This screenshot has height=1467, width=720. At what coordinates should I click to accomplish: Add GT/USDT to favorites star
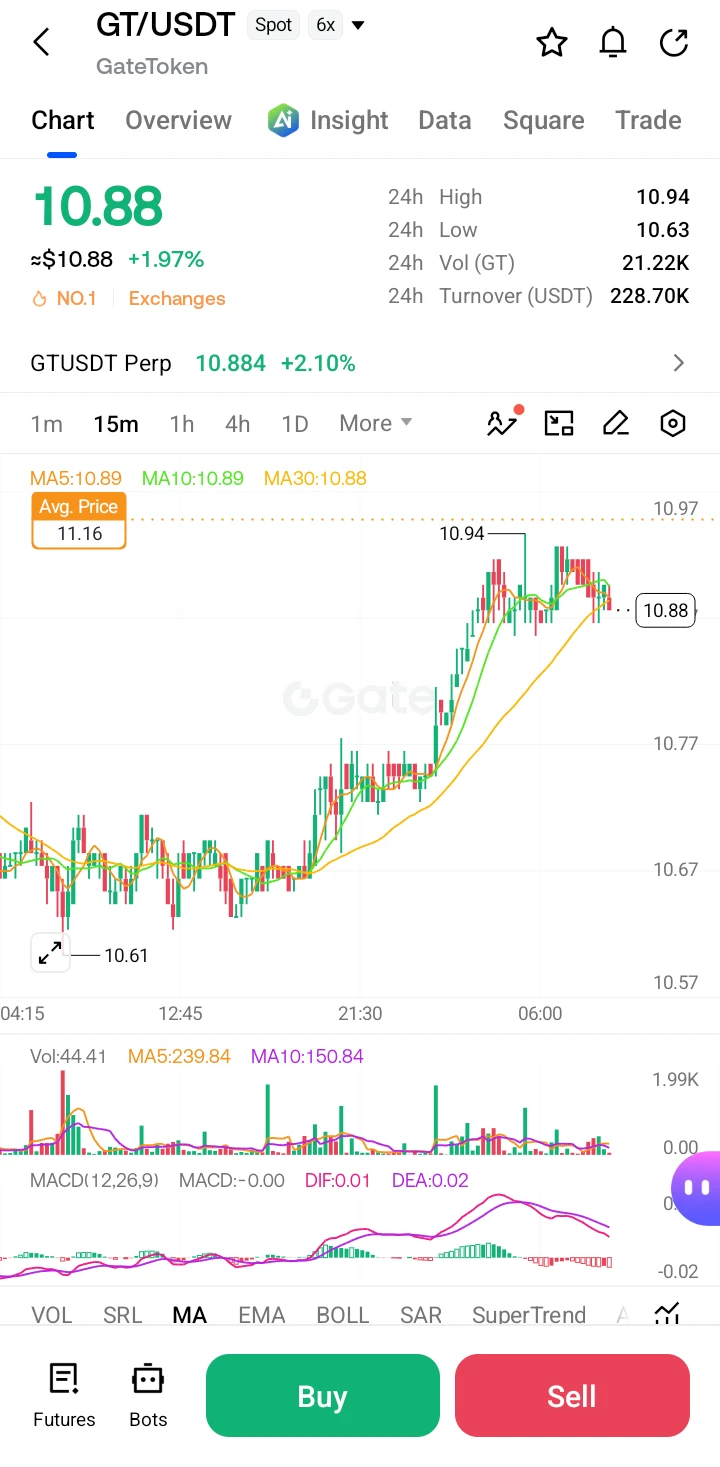pyautogui.click(x=551, y=42)
